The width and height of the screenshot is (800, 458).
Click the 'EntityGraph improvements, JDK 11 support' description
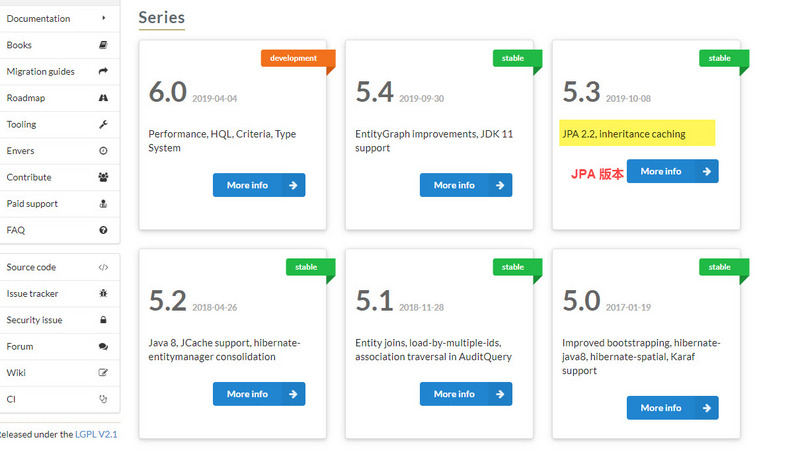(x=434, y=141)
